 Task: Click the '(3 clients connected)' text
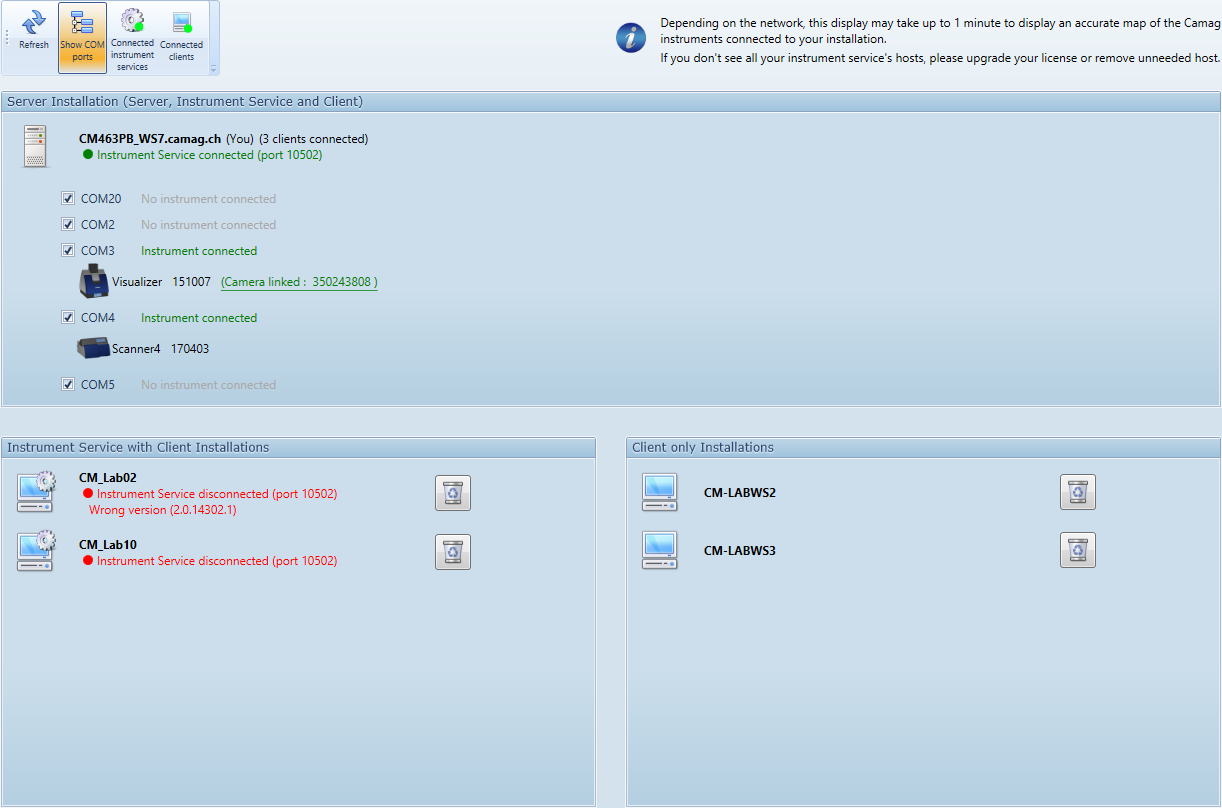pyautogui.click(x=314, y=139)
